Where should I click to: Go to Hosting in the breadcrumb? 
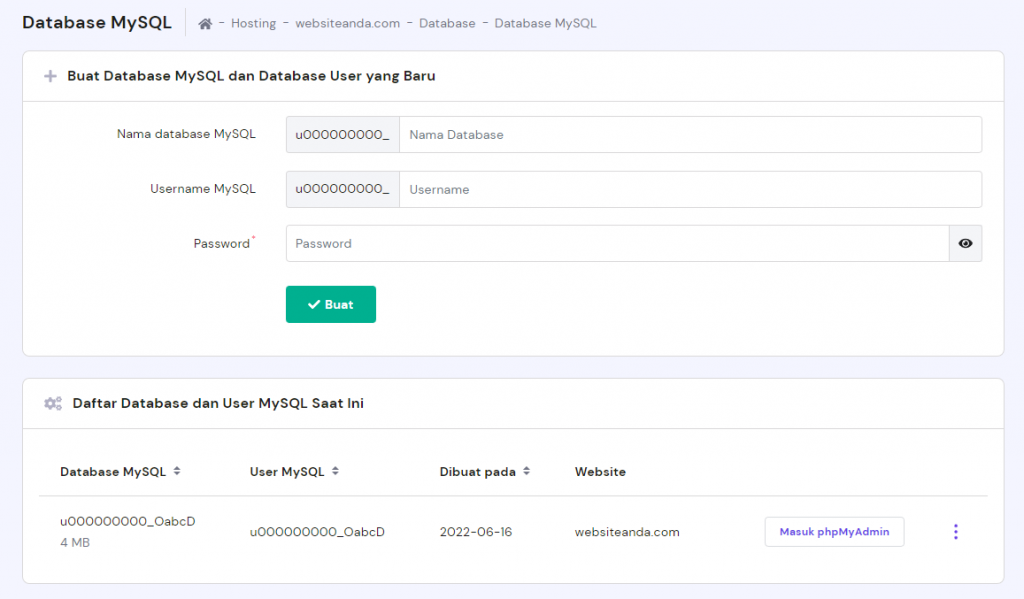tap(253, 23)
